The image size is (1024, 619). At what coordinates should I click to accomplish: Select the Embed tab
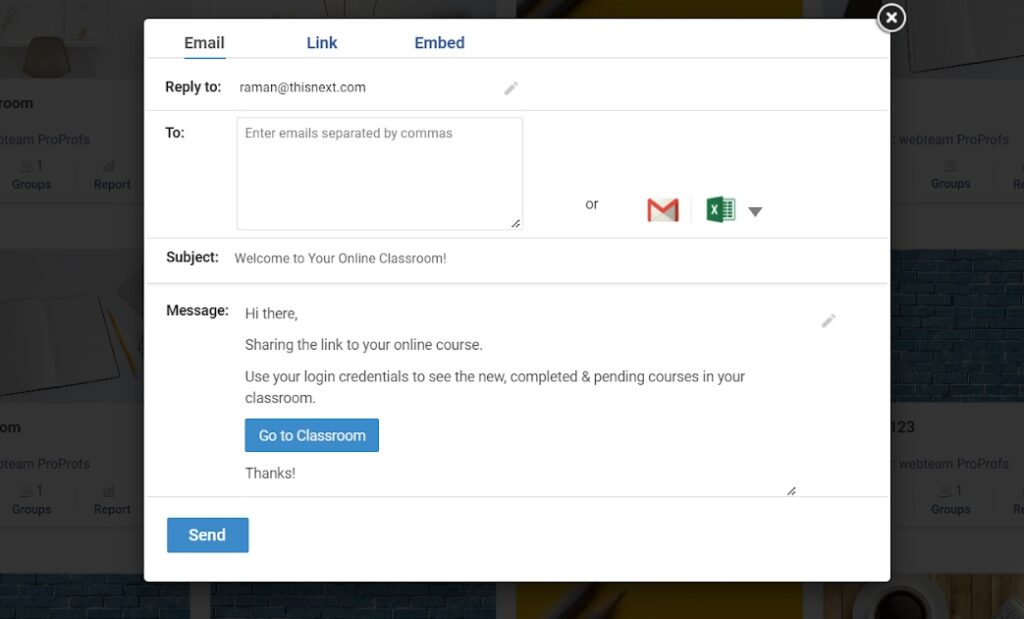(x=439, y=43)
